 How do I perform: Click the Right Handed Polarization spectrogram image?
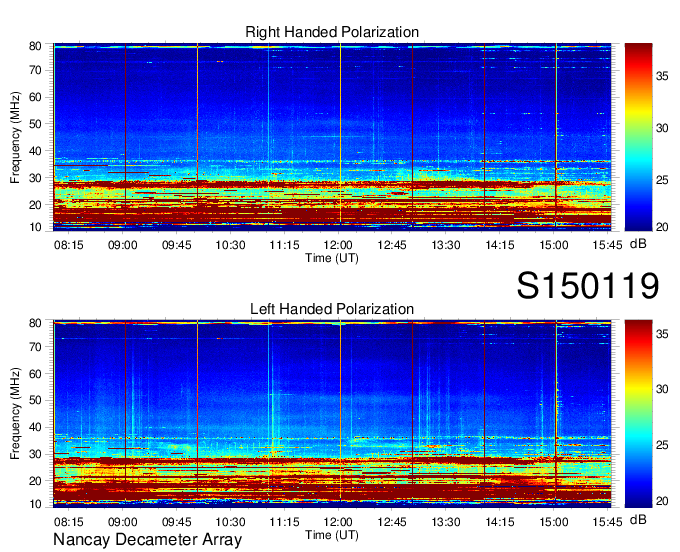click(332, 137)
